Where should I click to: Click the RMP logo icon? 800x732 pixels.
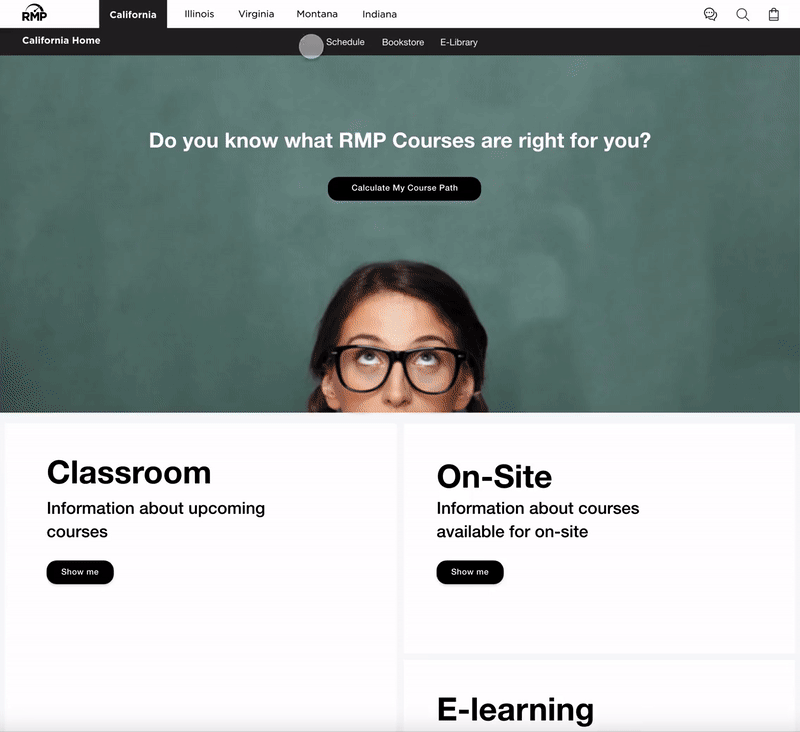pos(35,13)
